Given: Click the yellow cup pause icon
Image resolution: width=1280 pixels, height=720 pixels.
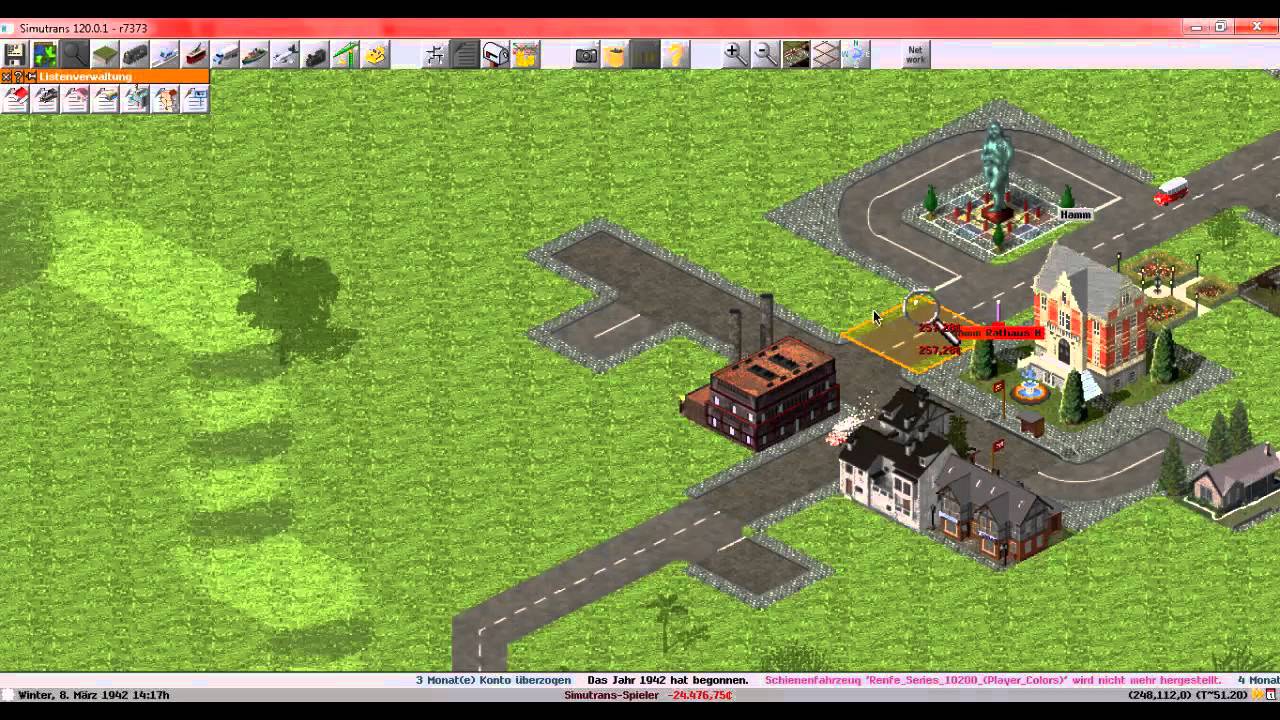Looking at the screenshot, I should tap(616, 54).
